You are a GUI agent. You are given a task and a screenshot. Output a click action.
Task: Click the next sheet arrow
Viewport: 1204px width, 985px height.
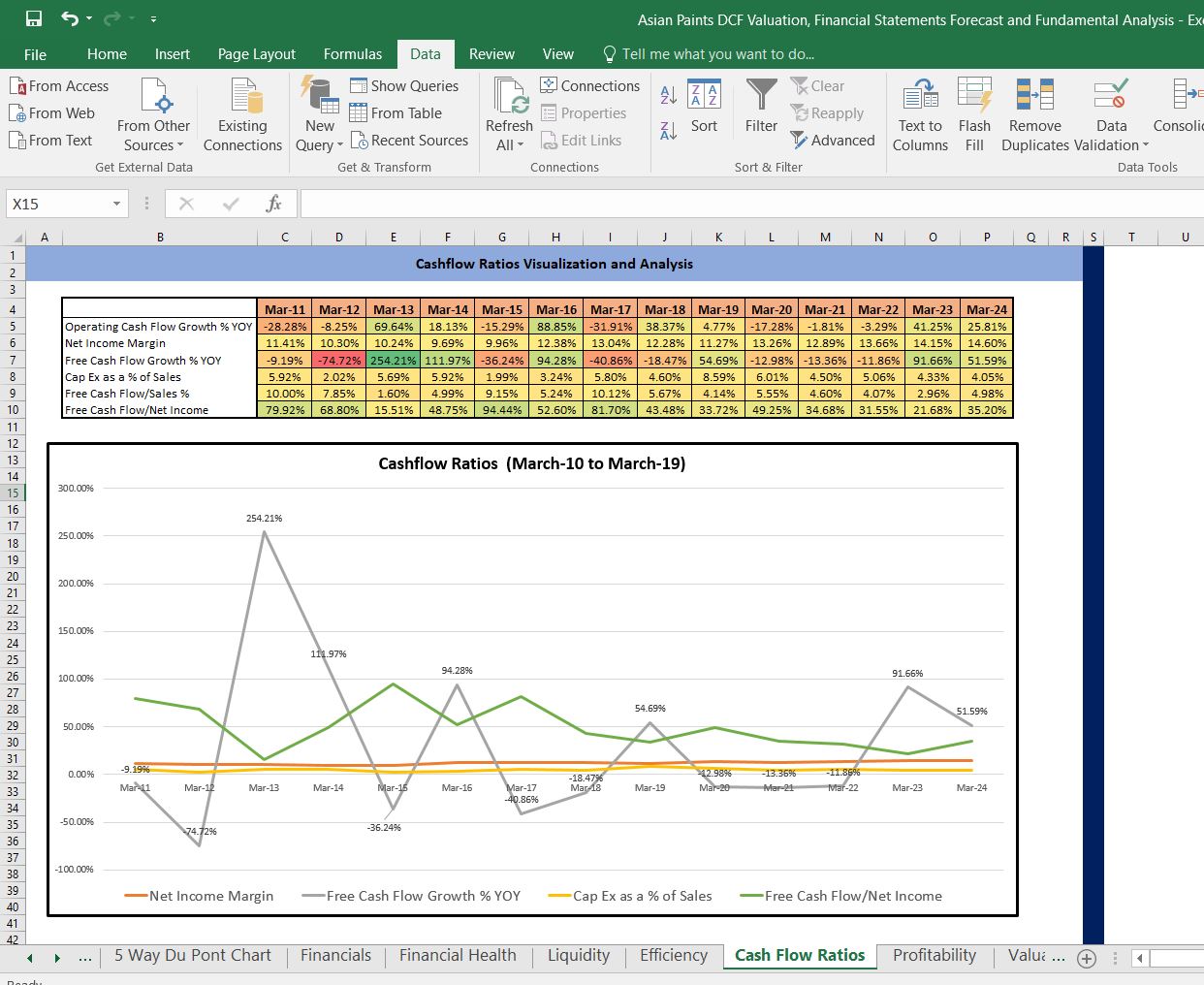(57, 958)
